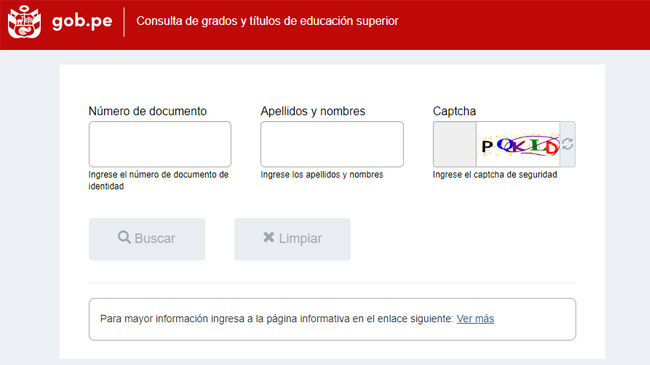This screenshot has height=365, width=650.
Task: Click the 'Consulta de grados y títulos' header title
Action: [267, 21]
